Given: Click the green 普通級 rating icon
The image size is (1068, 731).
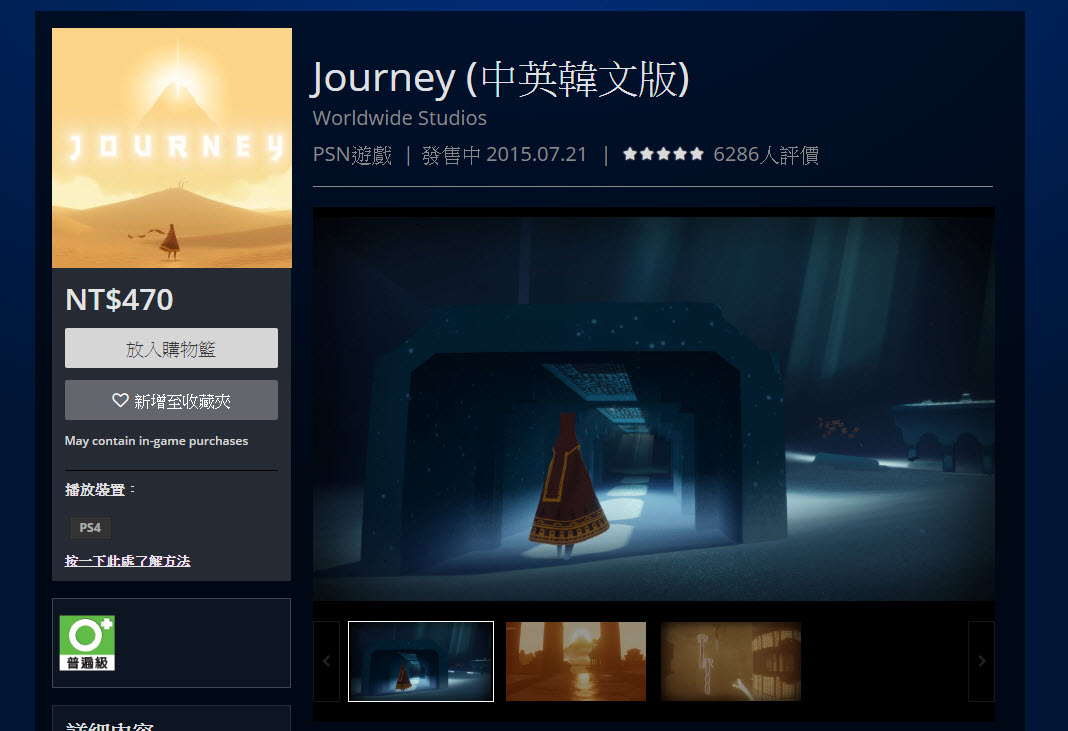Looking at the screenshot, I should [87, 643].
